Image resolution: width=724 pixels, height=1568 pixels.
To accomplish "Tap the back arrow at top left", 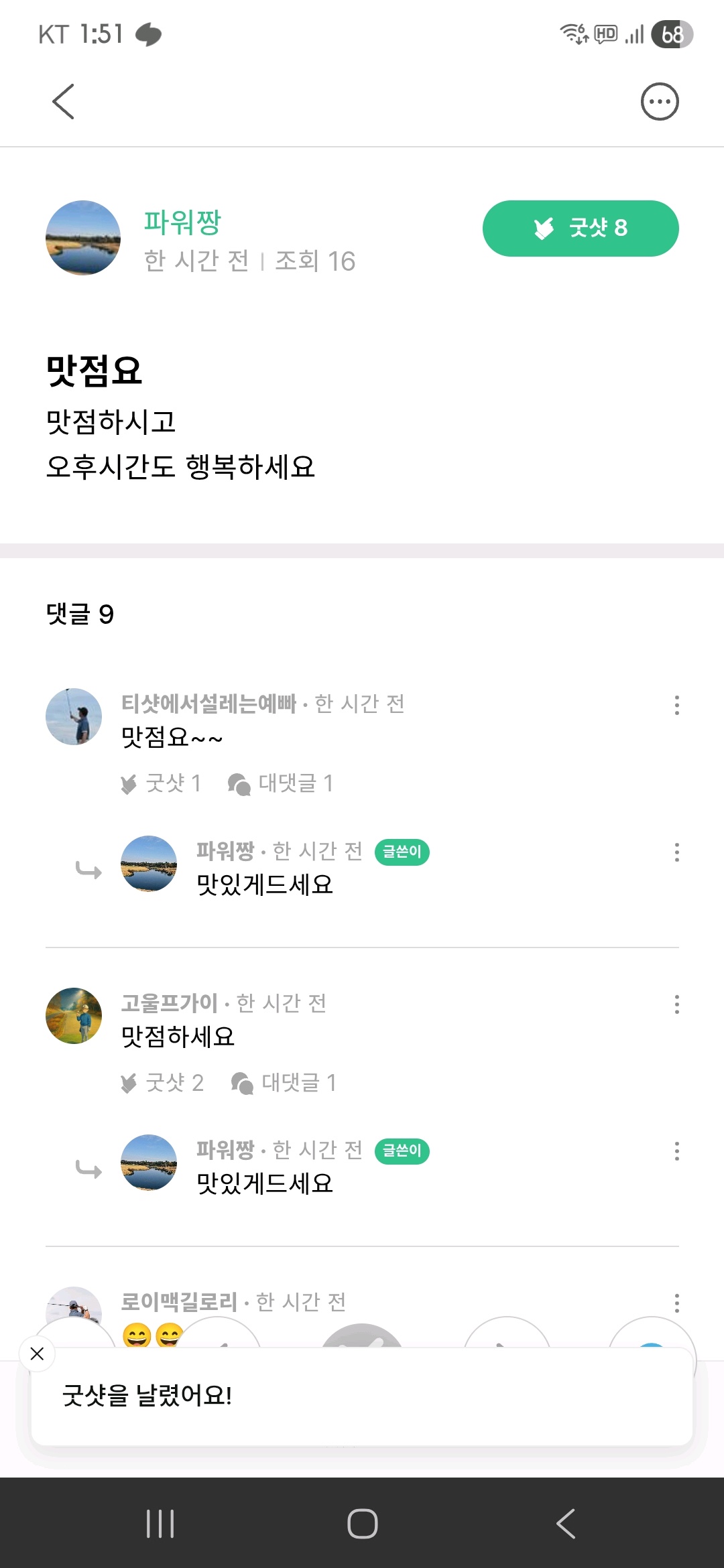I will pyautogui.click(x=63, y=102).
